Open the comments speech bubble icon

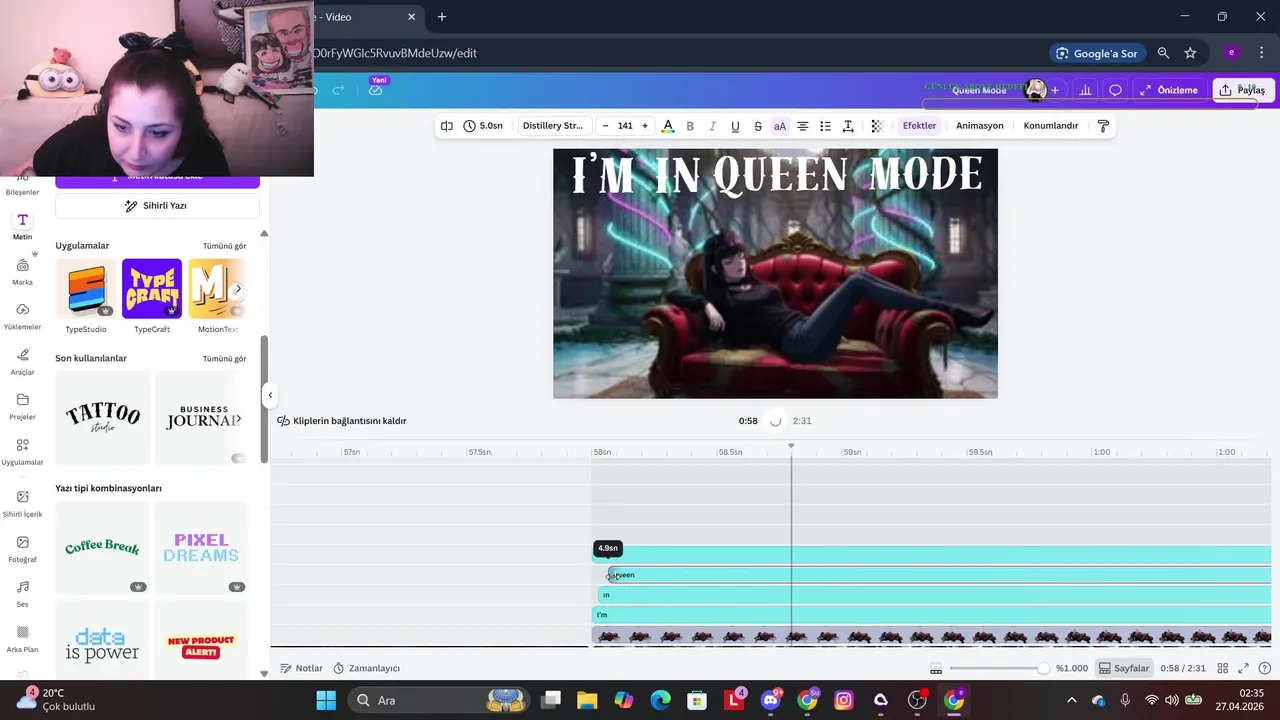[1115, 90]
